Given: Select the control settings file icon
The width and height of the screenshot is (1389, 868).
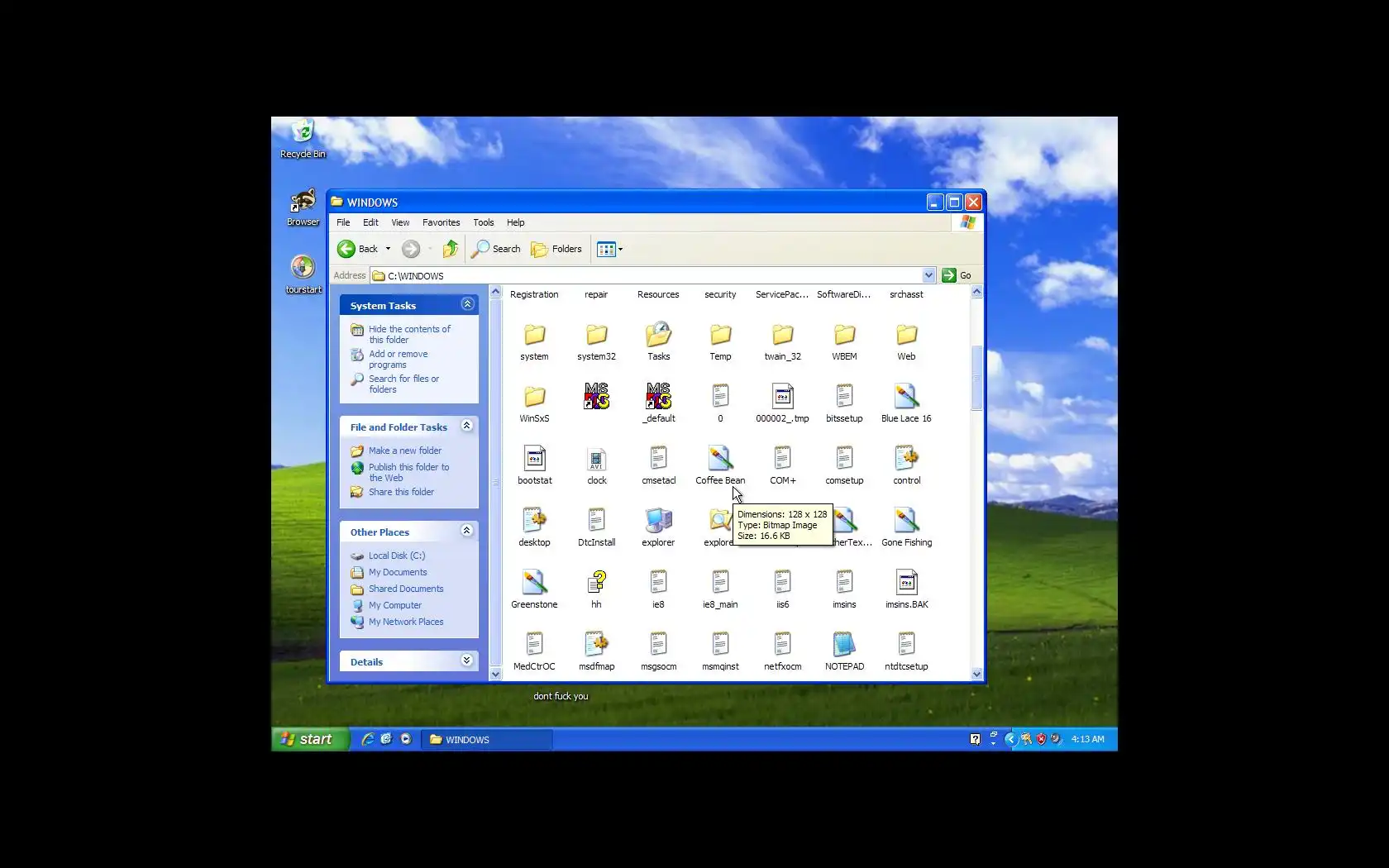Looking at the screenshot, I should tap(906, 459).
